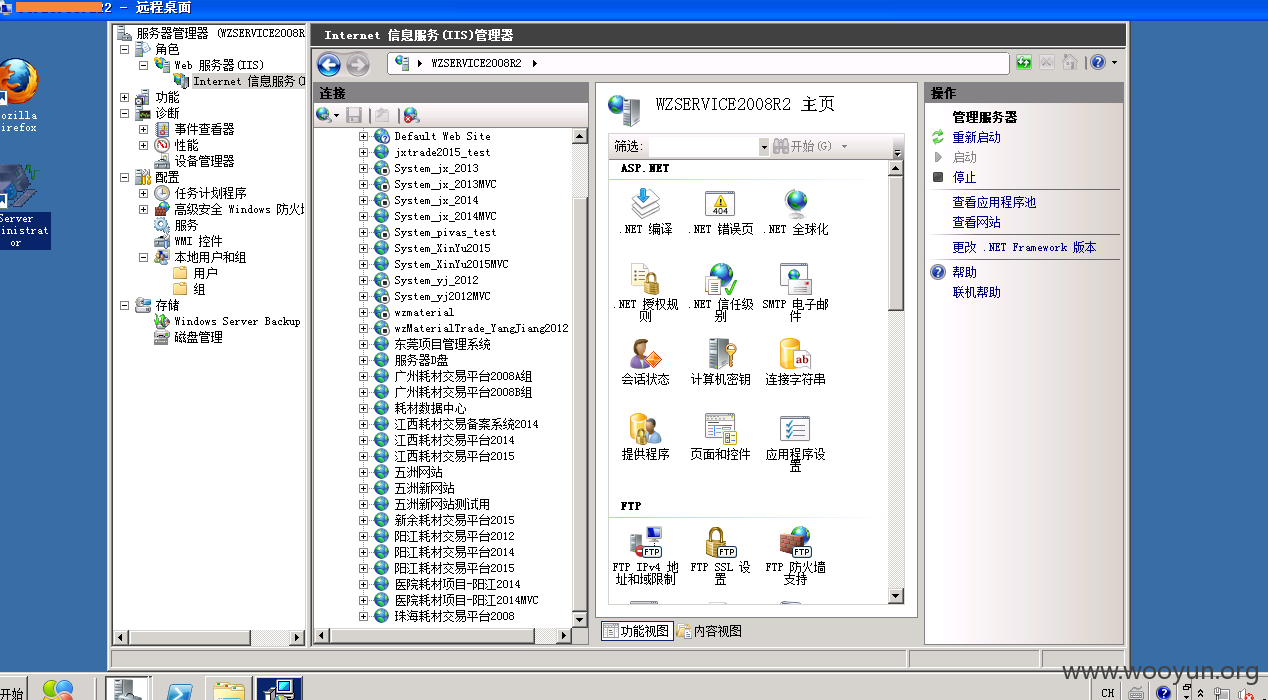1268x700 pixels.
Task: Expand the 高级安全 Windows 防火墙 node
Action: (144, 209)
